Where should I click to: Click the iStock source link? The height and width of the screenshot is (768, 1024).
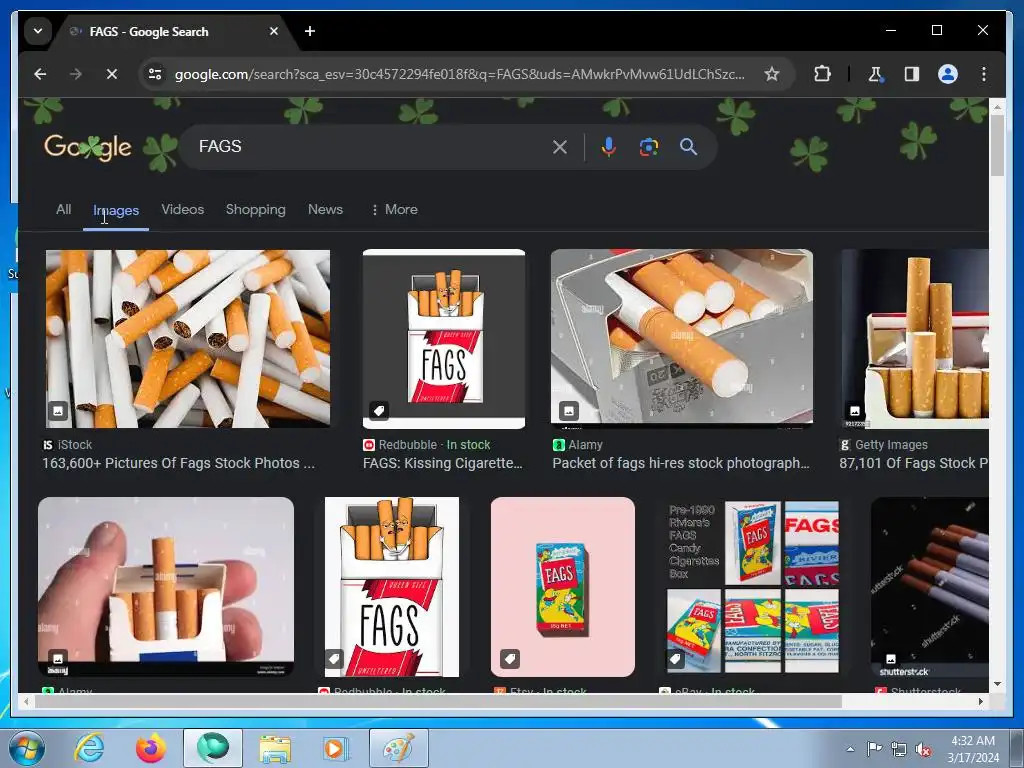pos(68,445)
